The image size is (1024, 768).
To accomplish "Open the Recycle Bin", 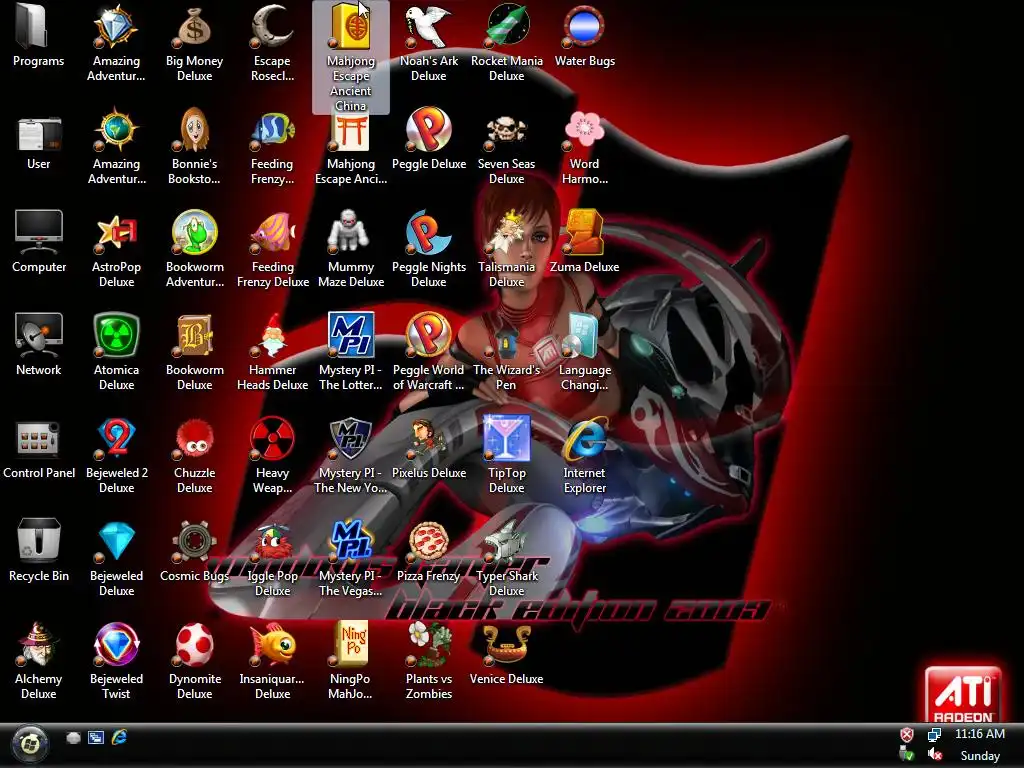I will tap(39, 542).
